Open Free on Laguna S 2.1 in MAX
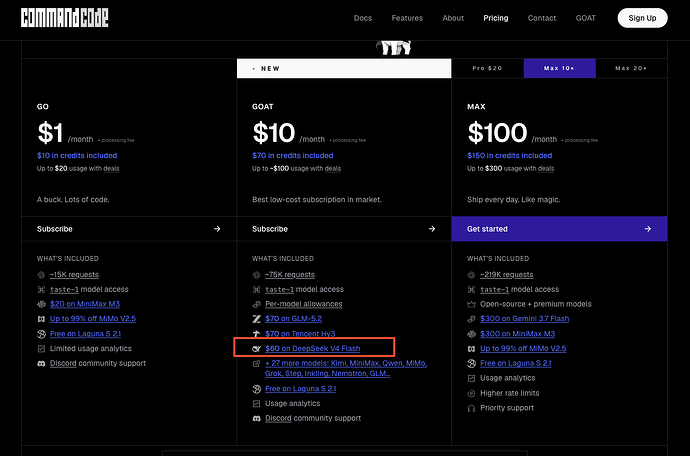 click(516, 364)
